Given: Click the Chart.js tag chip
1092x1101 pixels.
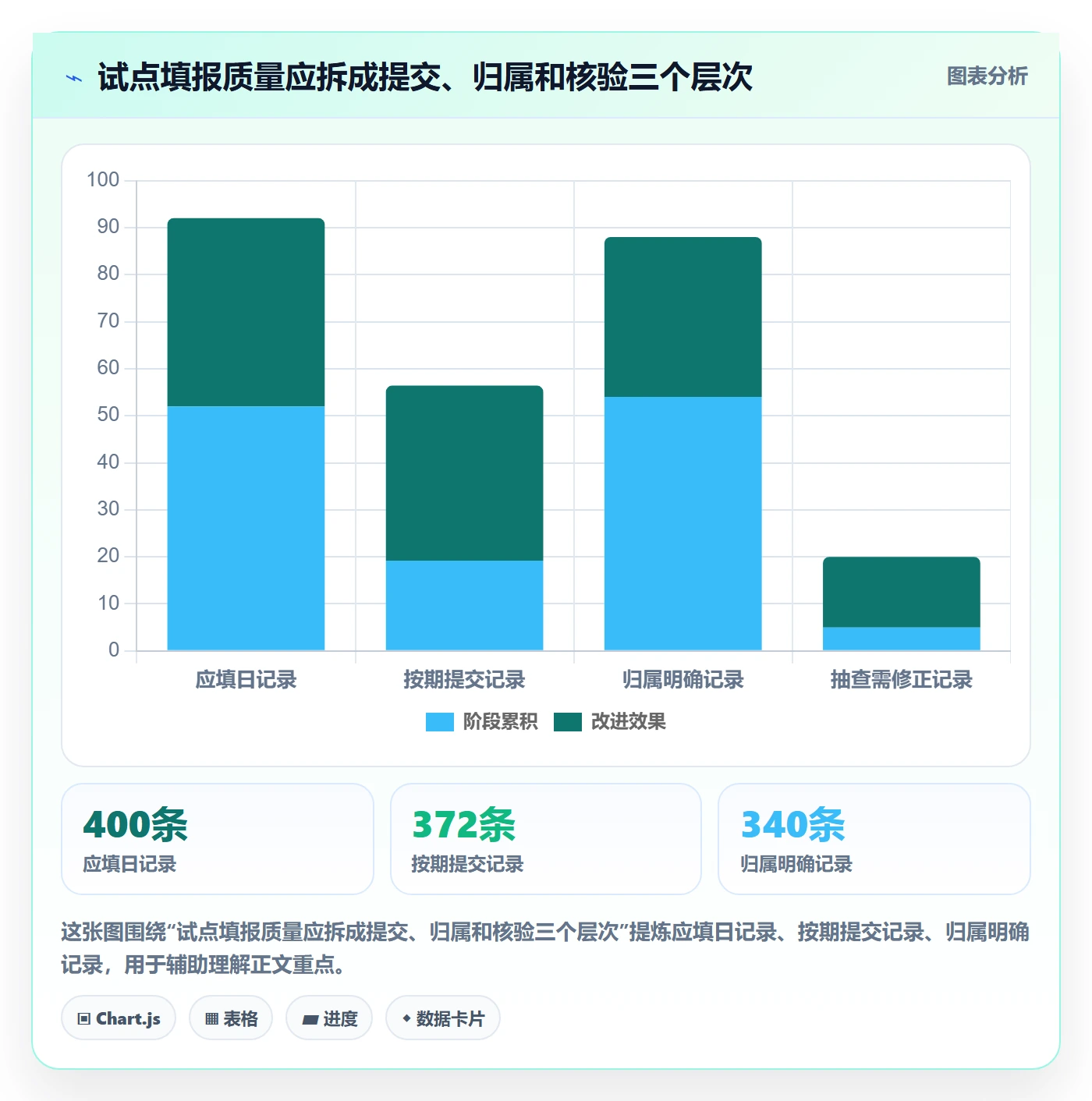Looking at the screenshot, I should 119,1018.
